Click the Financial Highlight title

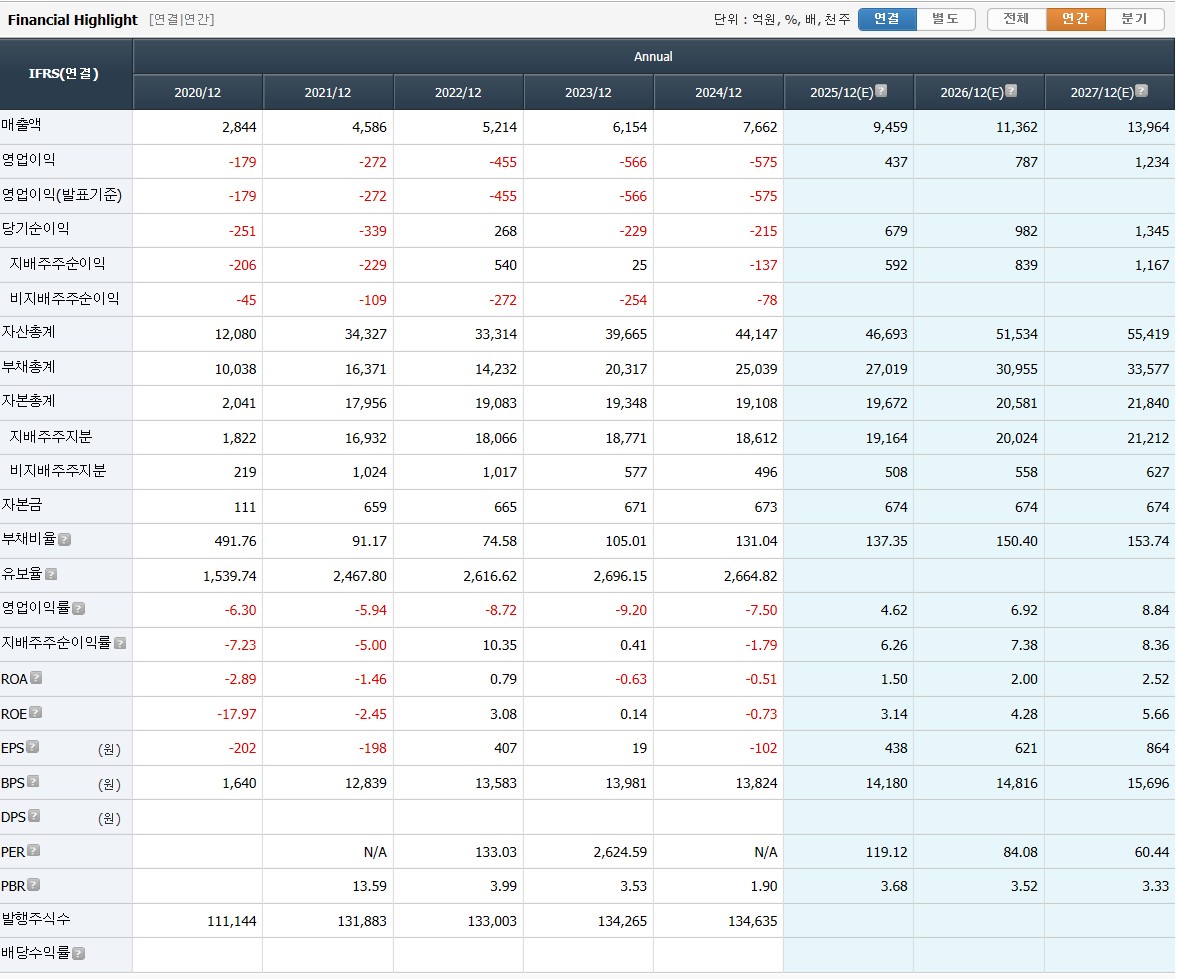coord(73,20)
